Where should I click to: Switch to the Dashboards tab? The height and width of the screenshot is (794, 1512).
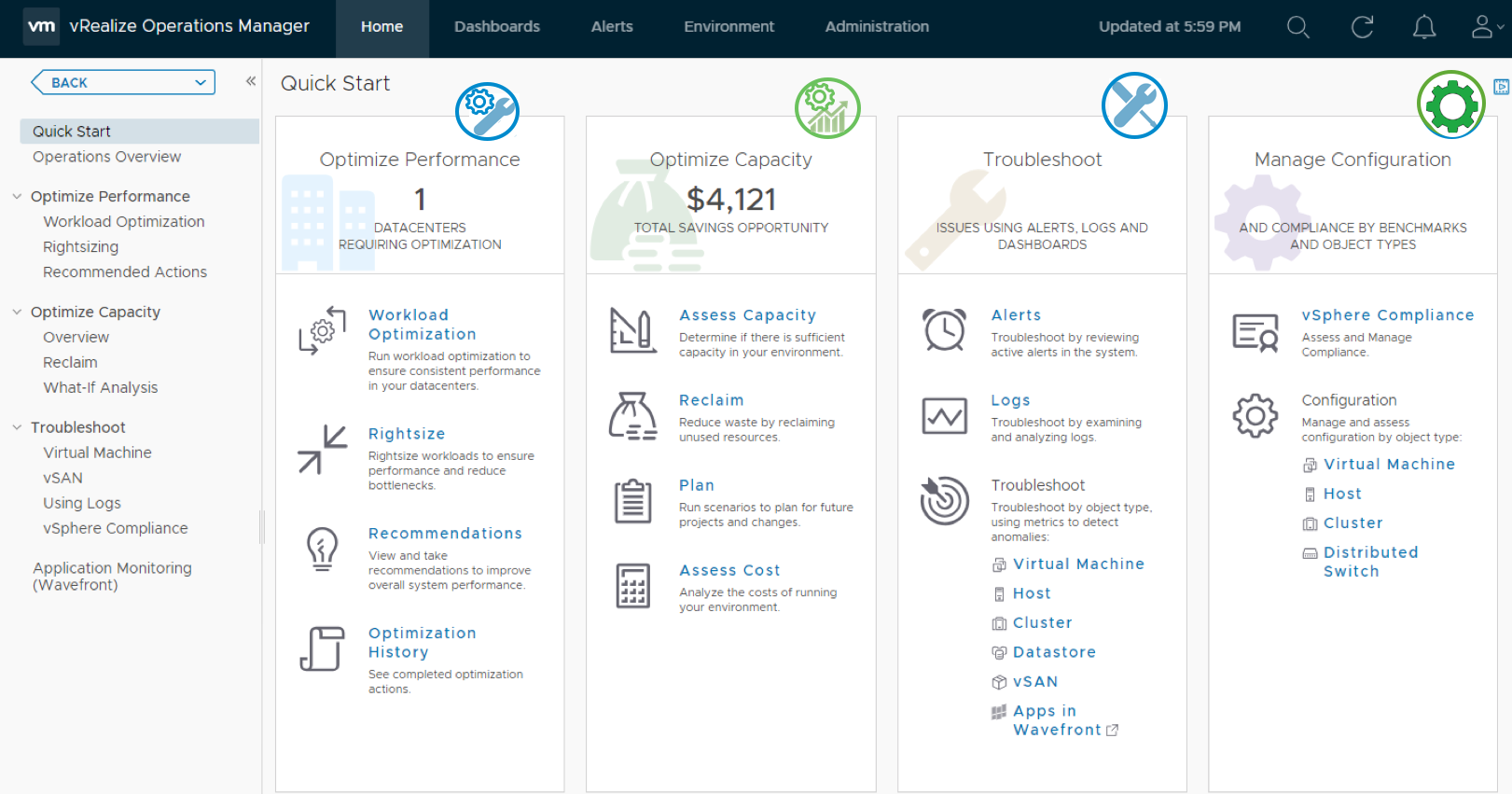pos(496,27)
